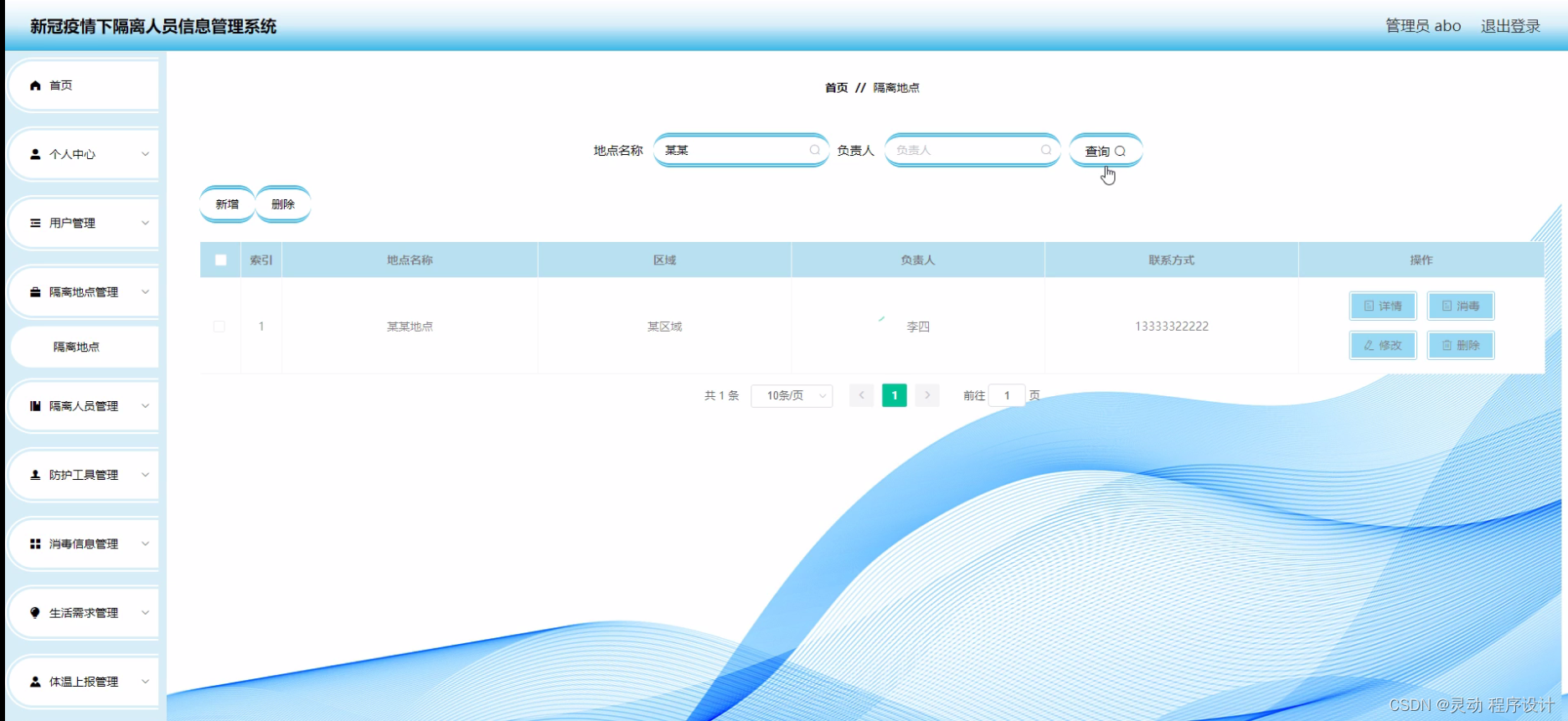
Task: Click the 前往 page number input
Action: pos(1007,395)
